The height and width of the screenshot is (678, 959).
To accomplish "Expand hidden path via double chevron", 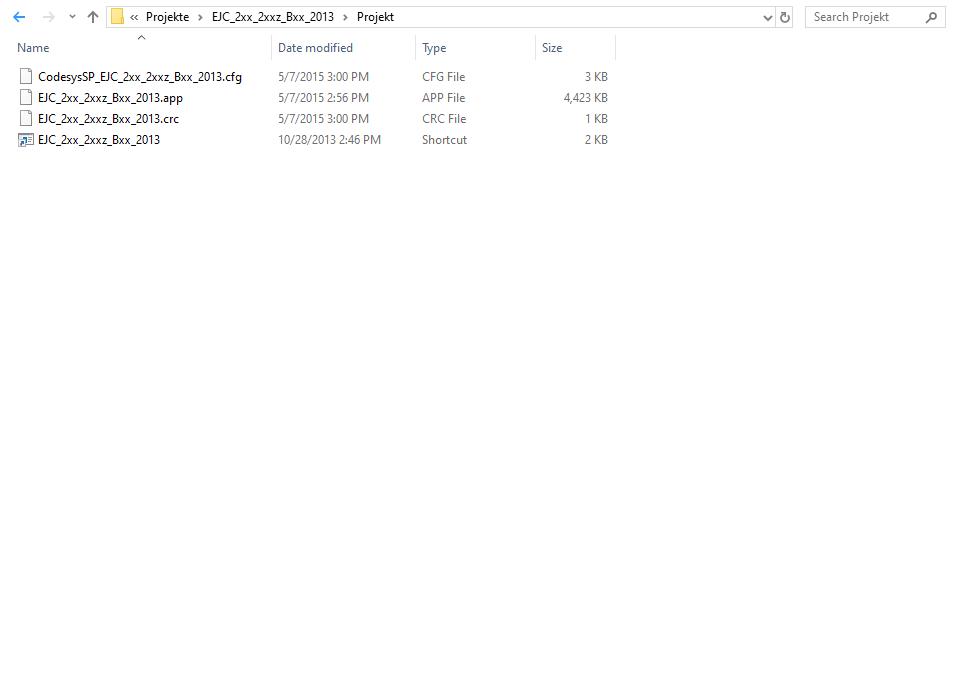I will click(x=134, y=17).
